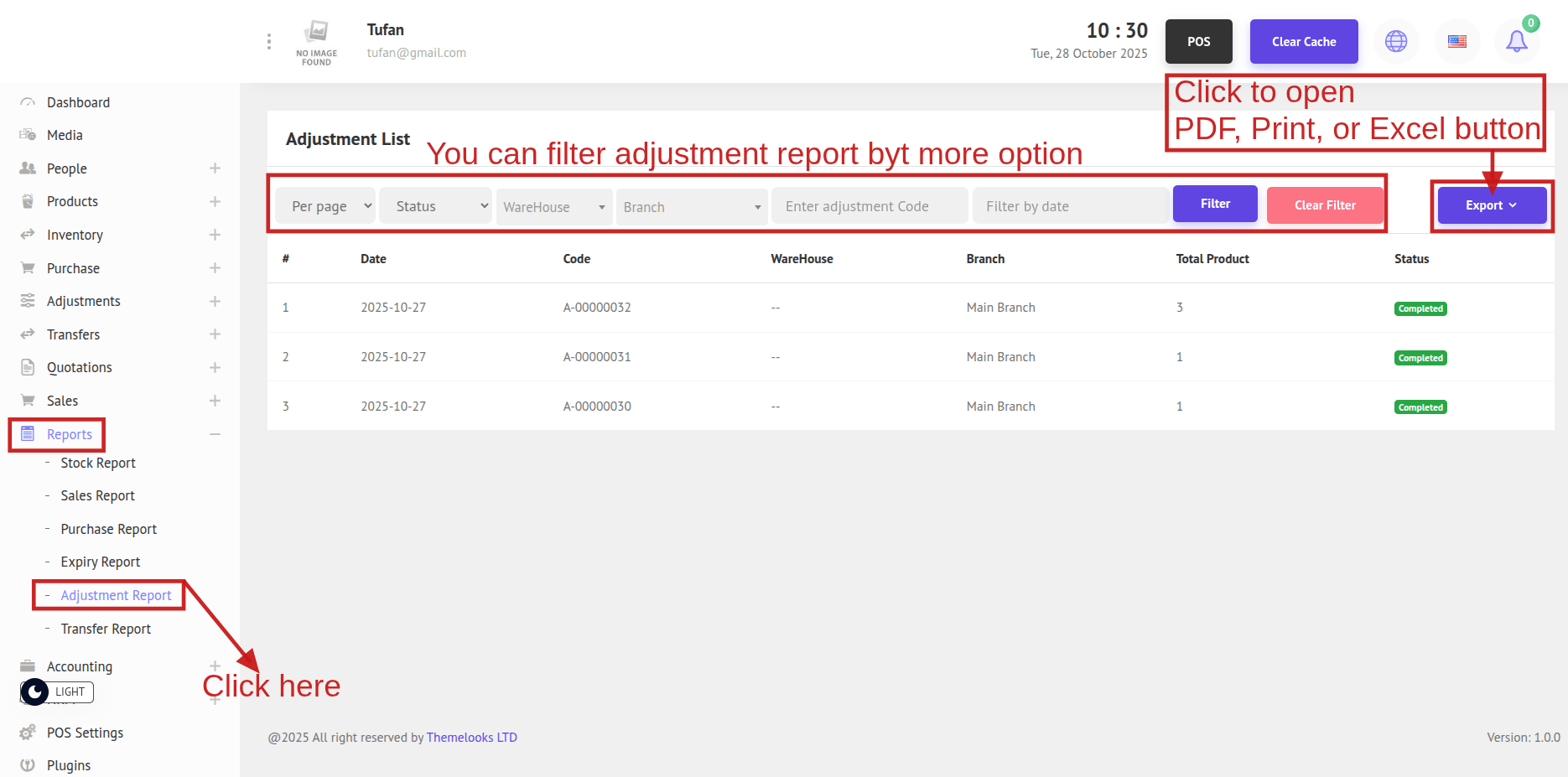Viewport: 1568px width, 777px height.
Task: Click the Enter adjustment Code field
Action: (870, 206)
